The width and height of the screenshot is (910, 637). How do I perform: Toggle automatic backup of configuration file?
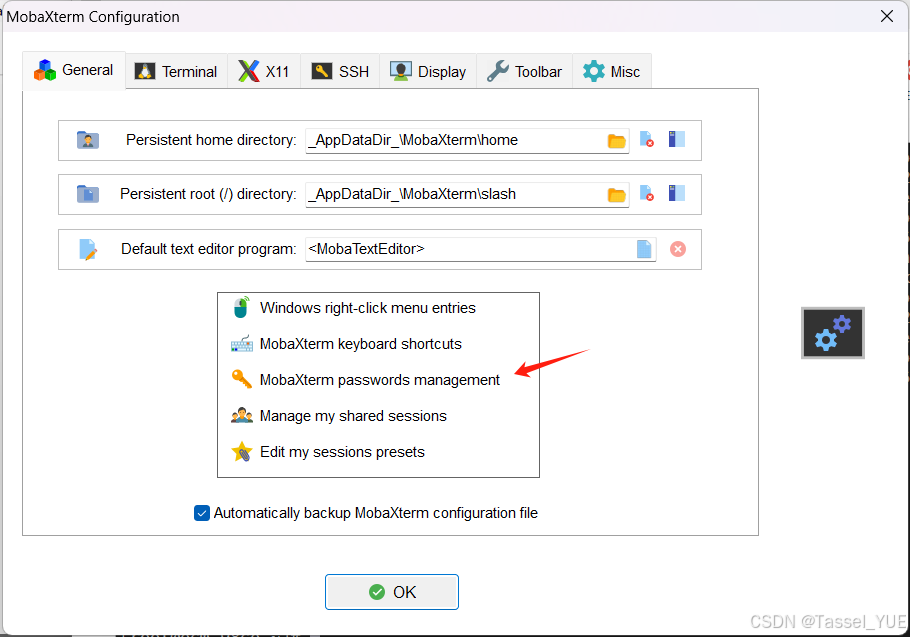point(201,513)
